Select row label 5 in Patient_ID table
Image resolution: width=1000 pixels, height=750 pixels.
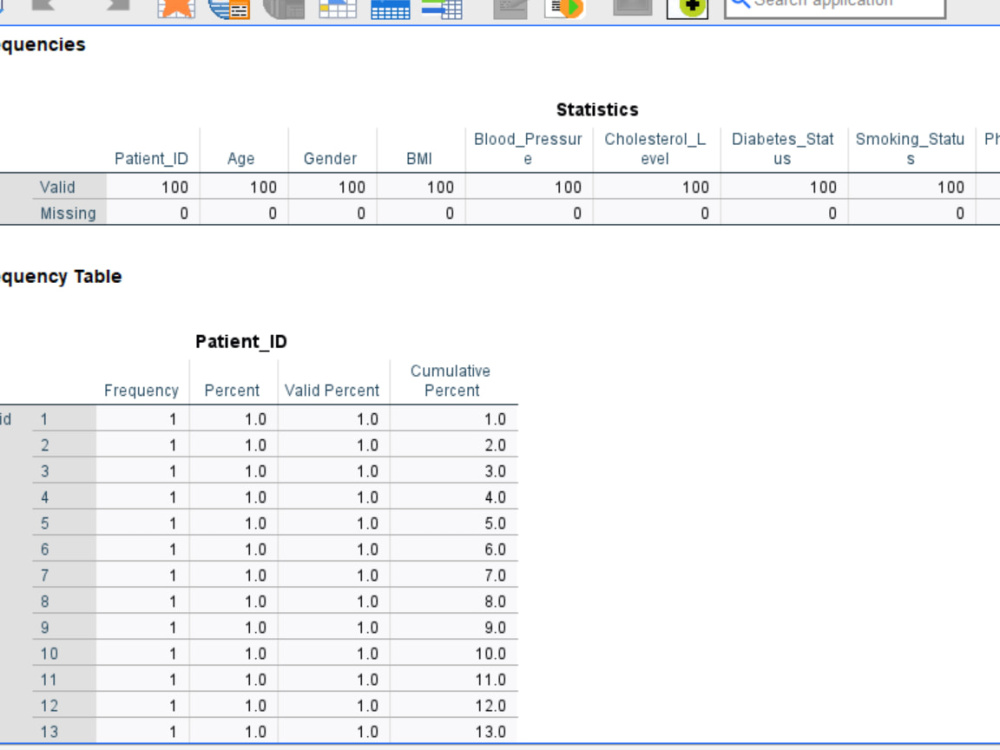[x=44, y=524]
